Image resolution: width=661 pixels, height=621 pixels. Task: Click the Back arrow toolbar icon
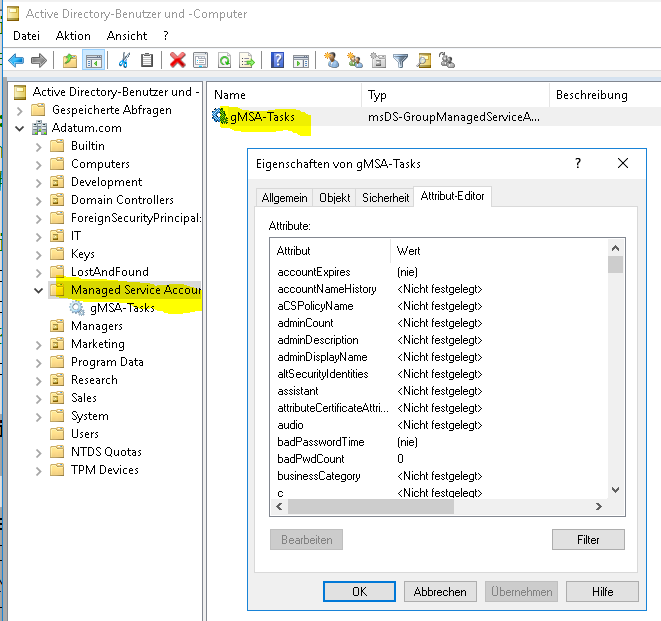(16, 60)
